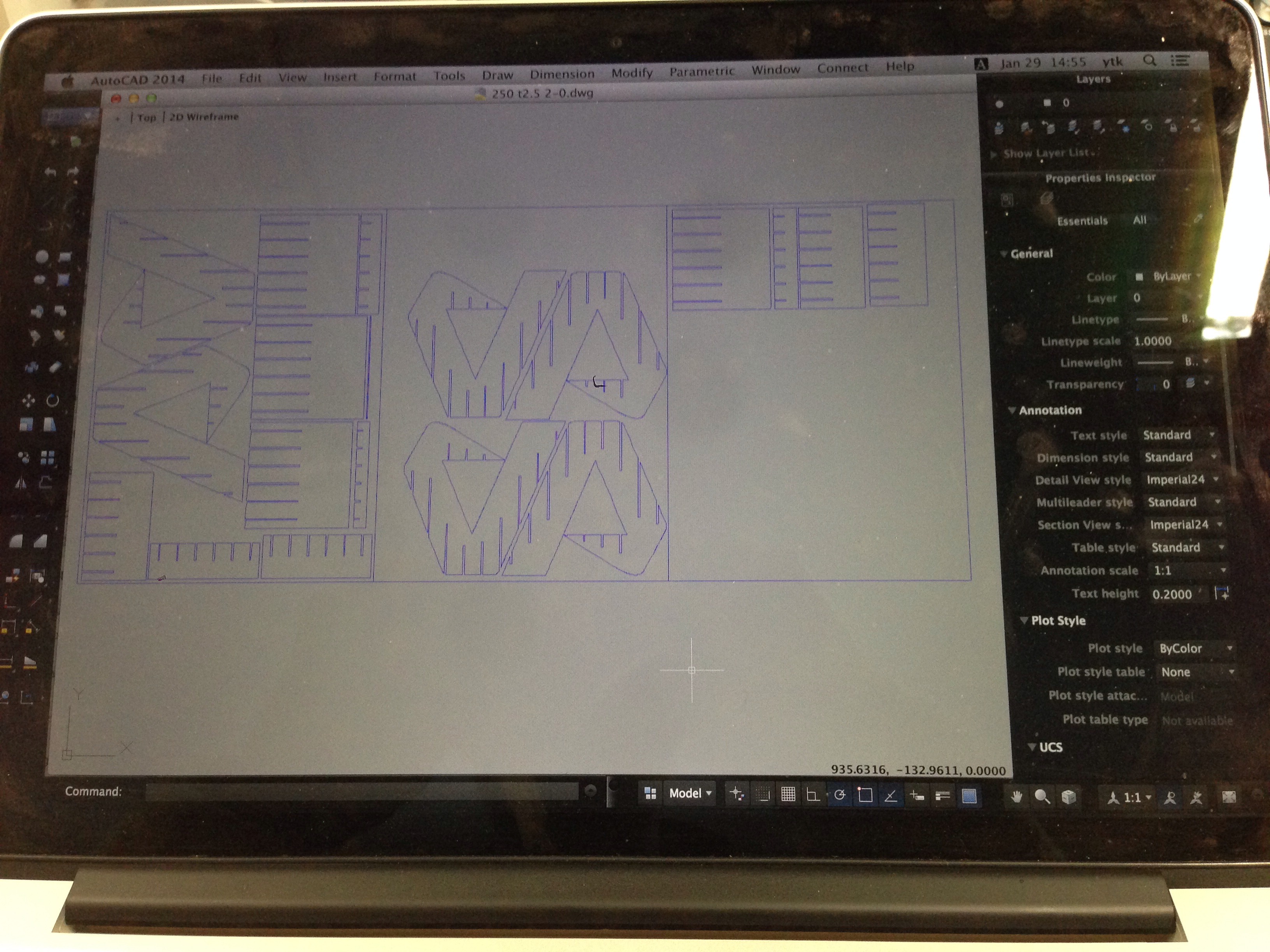Viewport: 1270px width, 952px height.
Task: Click the layout quick view icon
Action: 650,793
